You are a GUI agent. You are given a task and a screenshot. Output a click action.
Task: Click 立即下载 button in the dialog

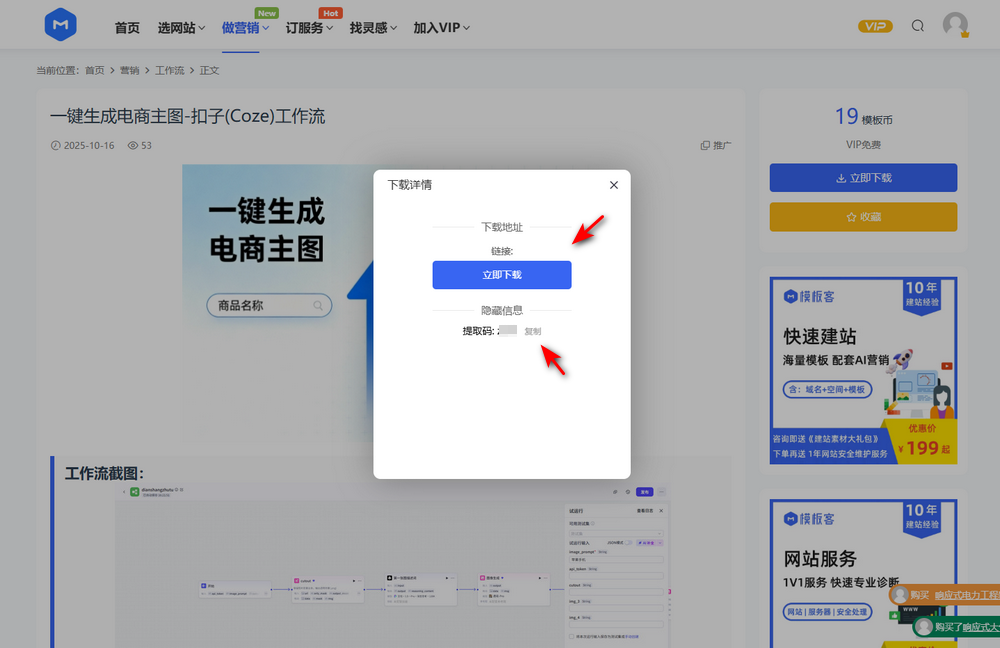(502, 275)
